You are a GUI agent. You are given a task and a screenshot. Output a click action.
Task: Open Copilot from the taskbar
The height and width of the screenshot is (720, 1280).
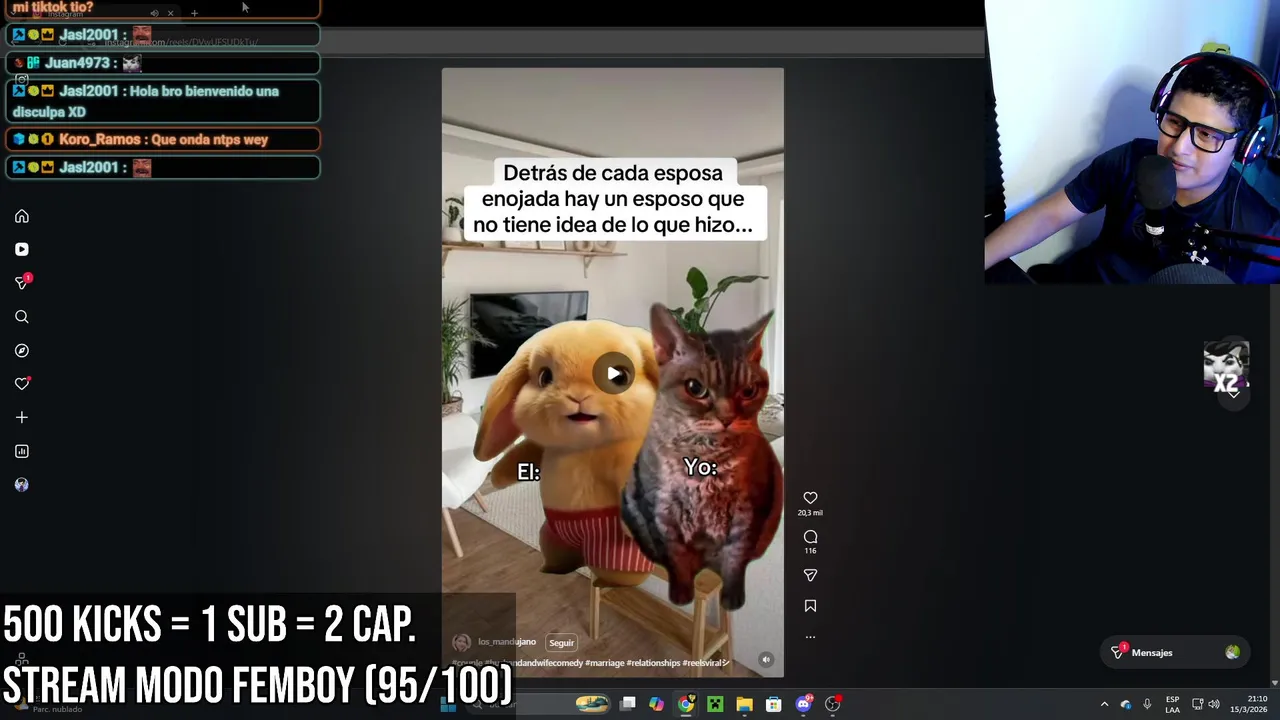click(656, 704)
